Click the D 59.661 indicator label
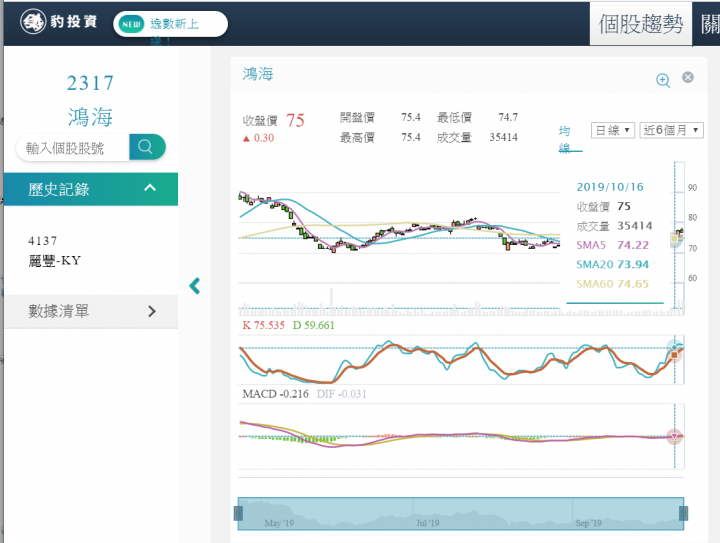720x543 pixels. pyautogui.click(x=314, y=325)
